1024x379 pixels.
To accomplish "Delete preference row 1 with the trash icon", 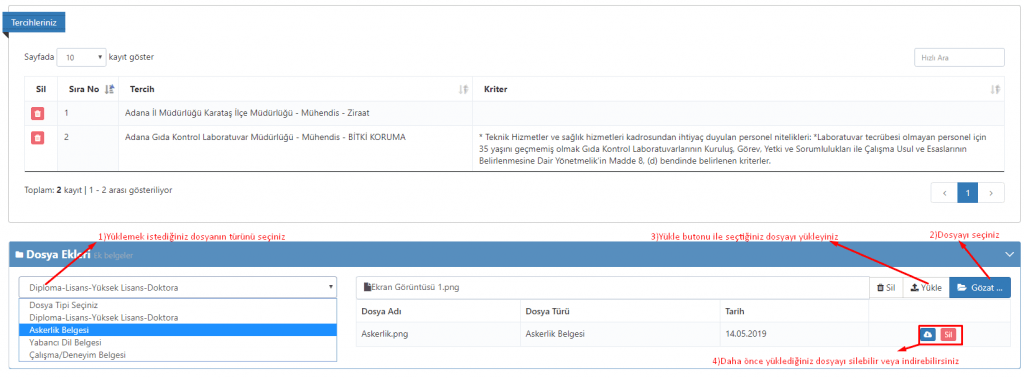I will point(38,114).
